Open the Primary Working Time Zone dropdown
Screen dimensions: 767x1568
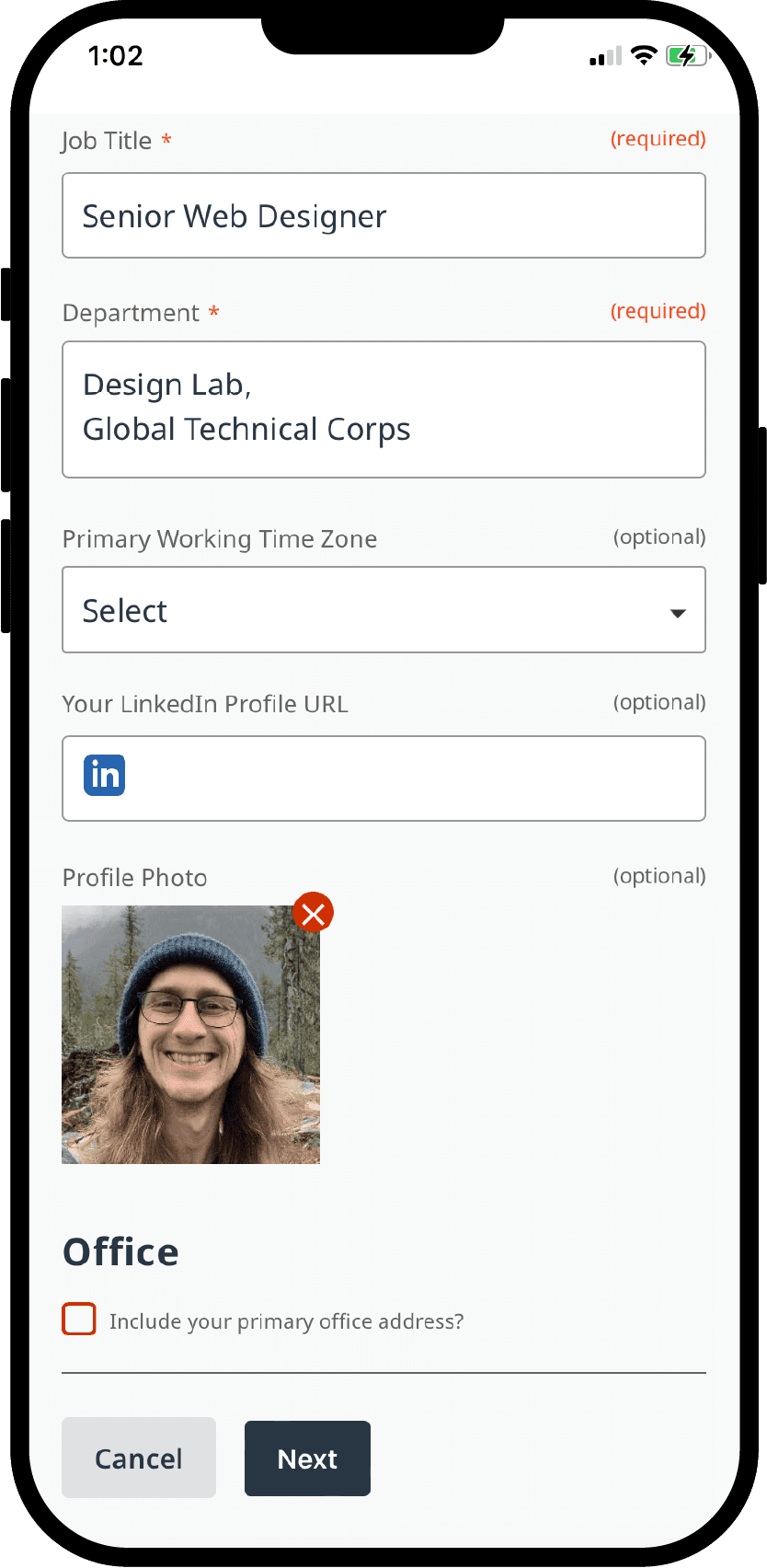(x=383, y=610)
